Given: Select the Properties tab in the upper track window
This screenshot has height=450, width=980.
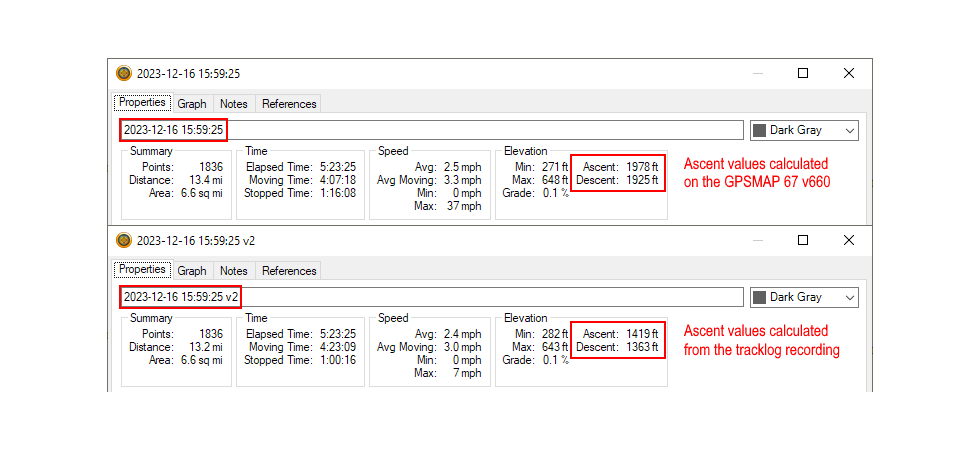Looking at the screenshot, I should click(x=142, y=103).
